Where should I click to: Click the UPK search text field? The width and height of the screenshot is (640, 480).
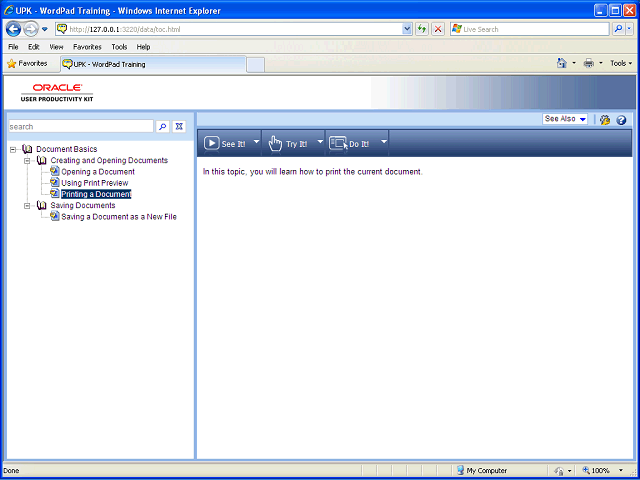pos(81,127)
